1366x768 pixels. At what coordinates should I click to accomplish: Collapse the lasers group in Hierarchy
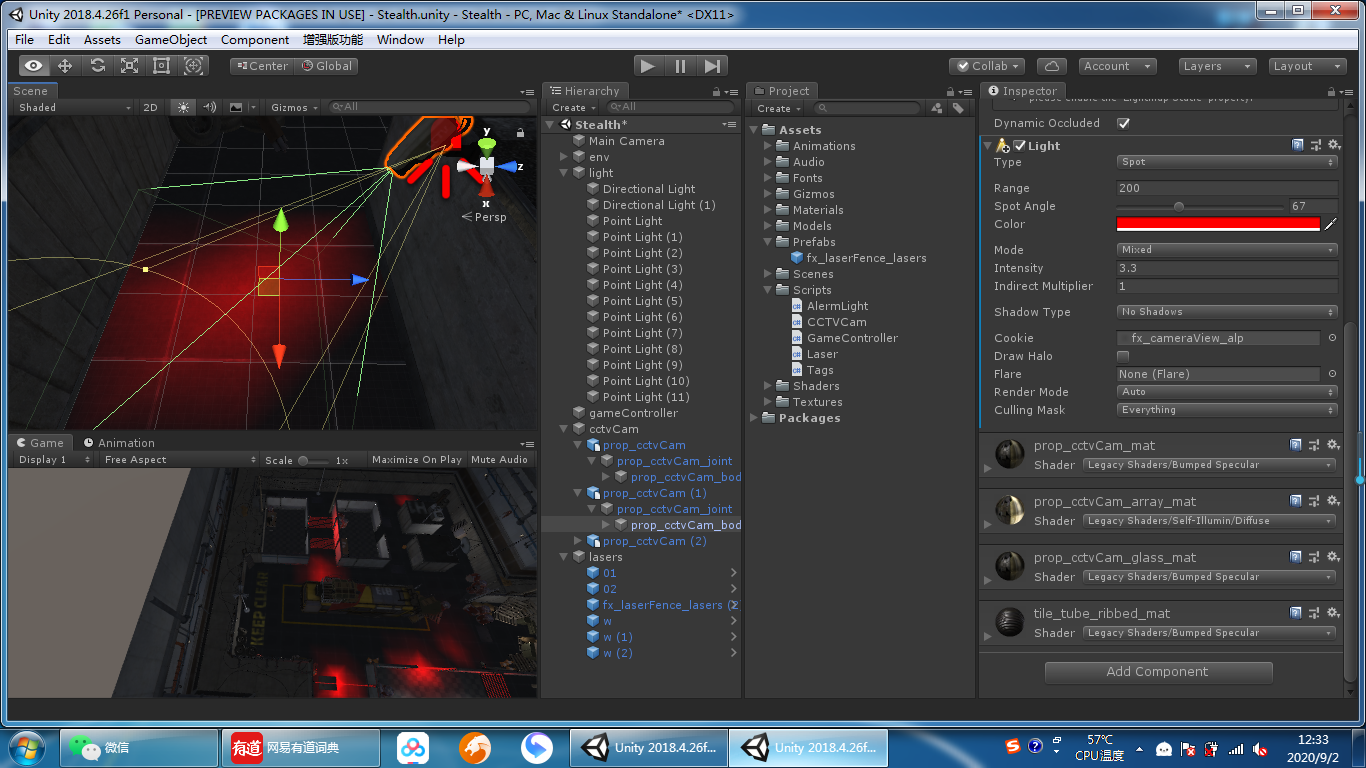tap(565, 557)
